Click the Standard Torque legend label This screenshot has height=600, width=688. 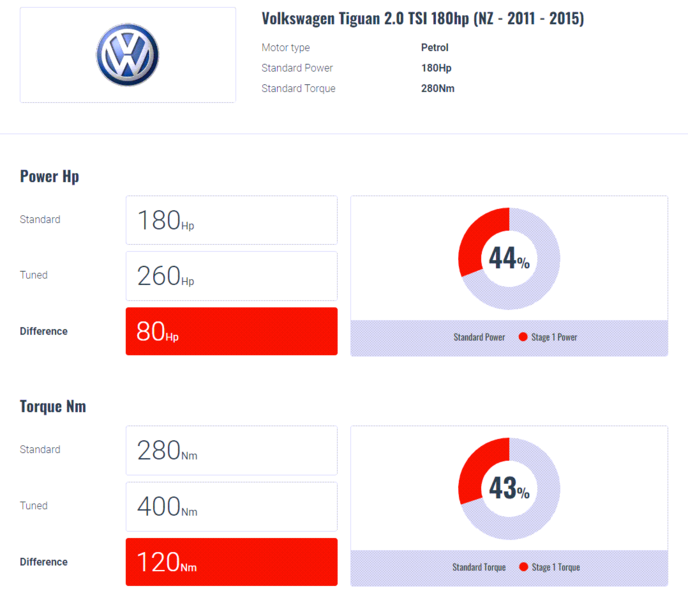(x=479, y=567)
